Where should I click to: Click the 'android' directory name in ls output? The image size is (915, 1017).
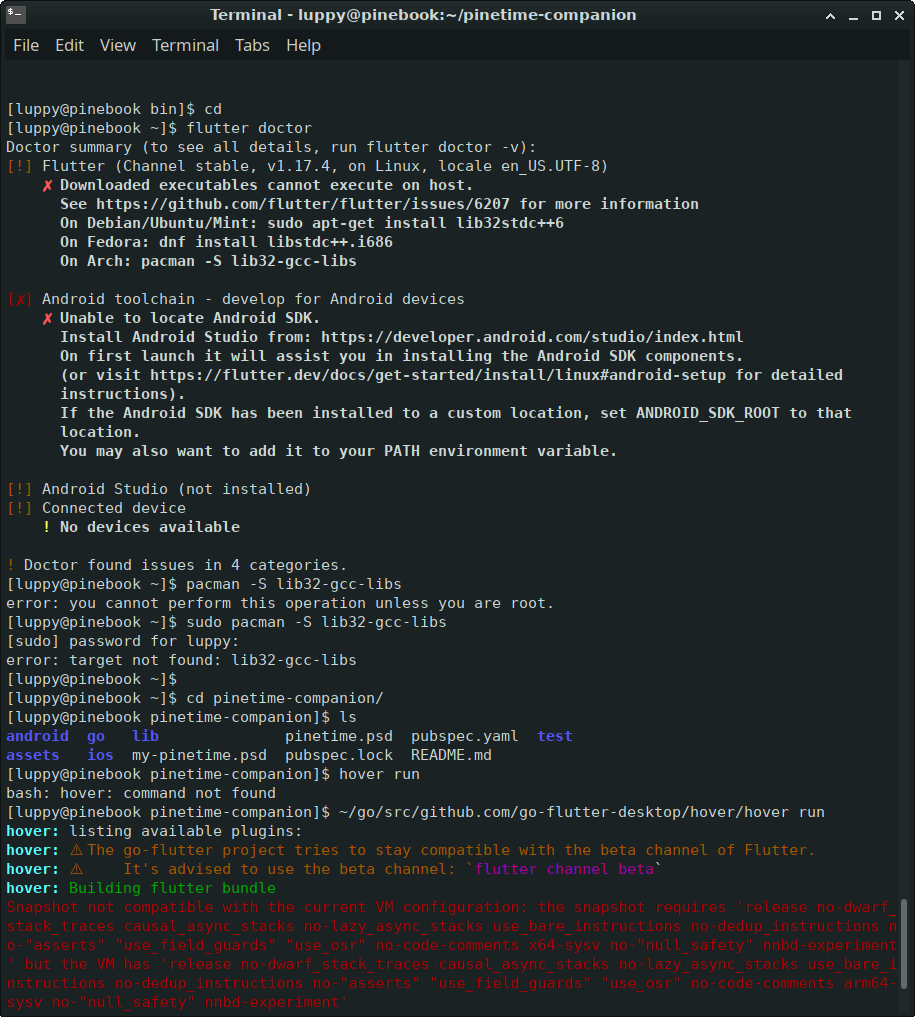(37, 736)
